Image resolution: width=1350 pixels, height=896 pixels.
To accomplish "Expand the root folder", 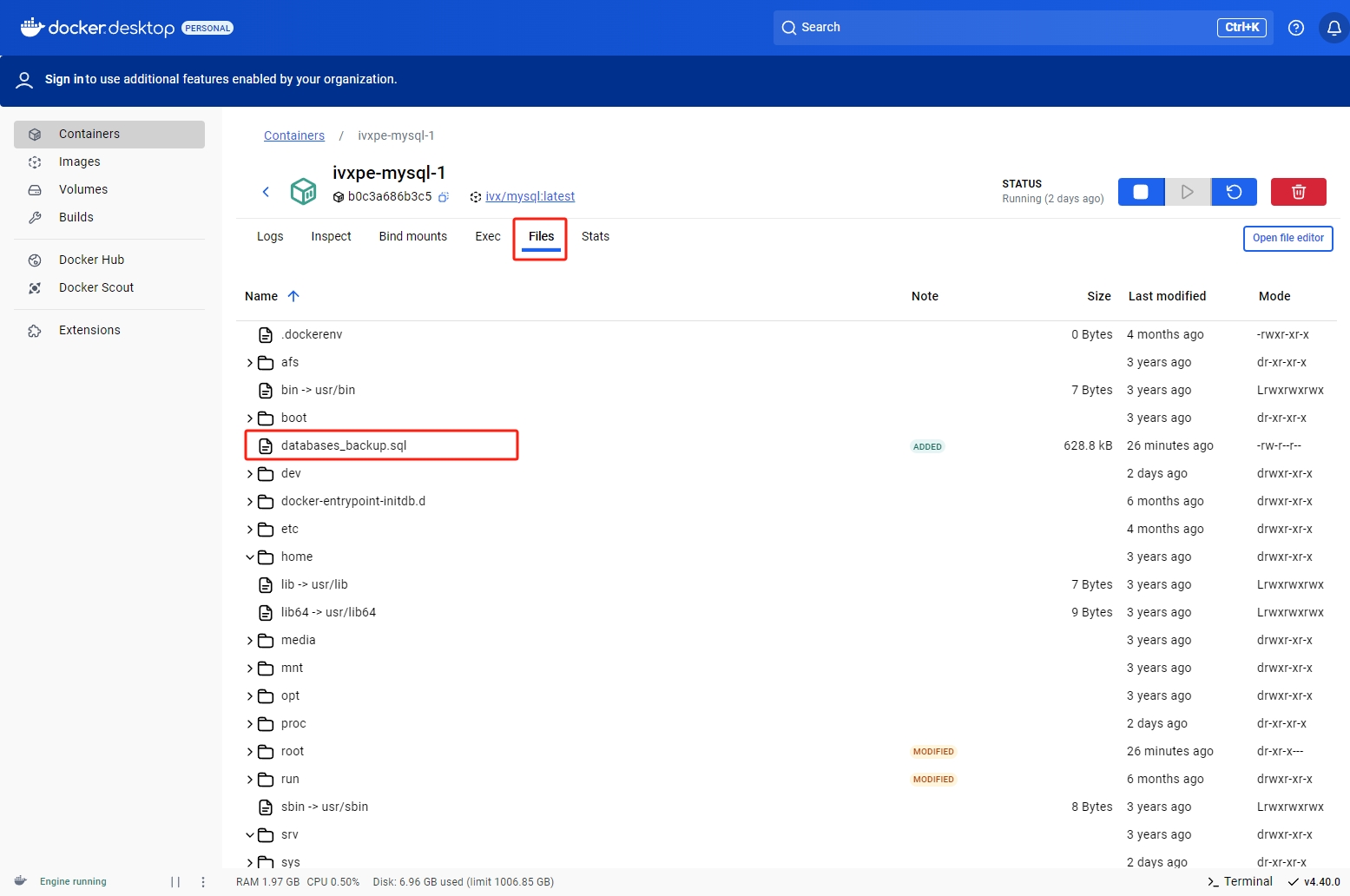I will pyautogui.click(x=250, y=752).
